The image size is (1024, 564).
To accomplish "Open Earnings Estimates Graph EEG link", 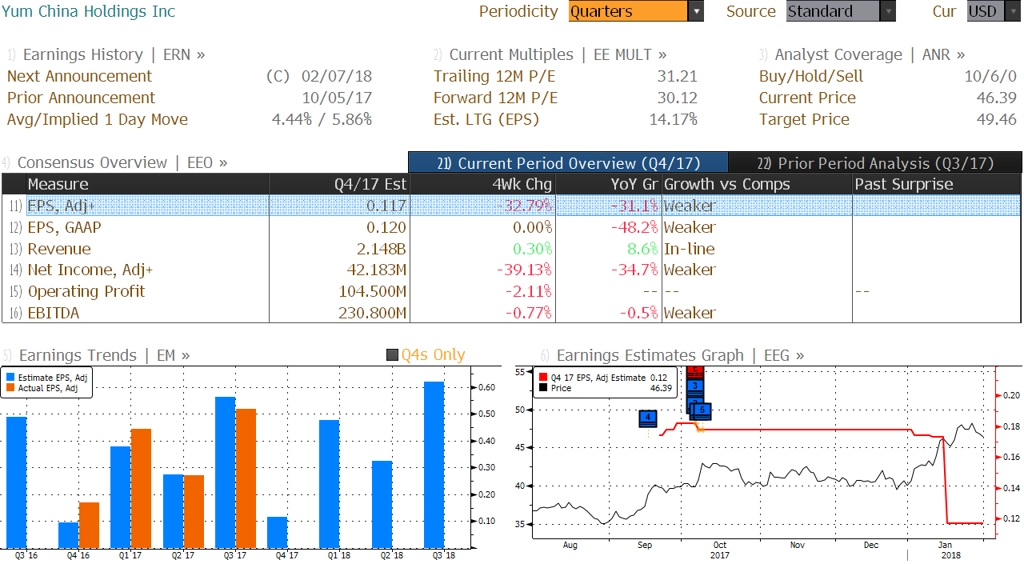I will coord(680,355).
